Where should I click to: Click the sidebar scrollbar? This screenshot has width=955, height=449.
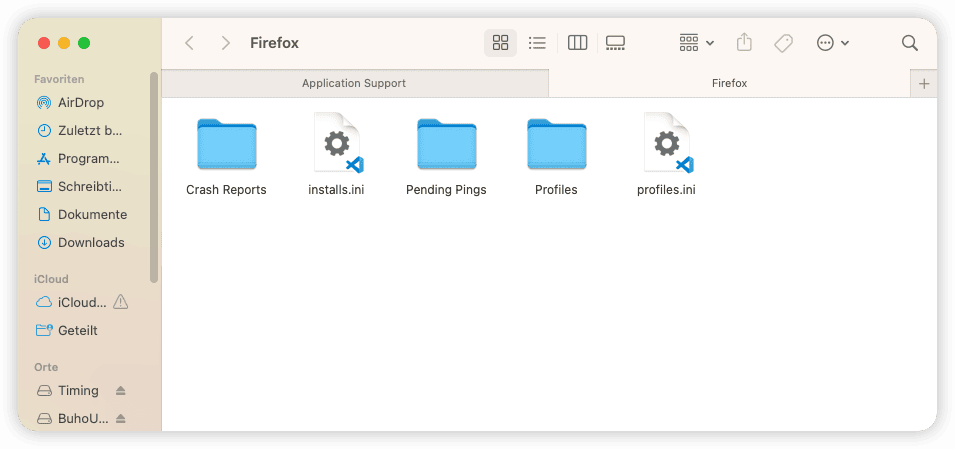(x=154, y=177)
